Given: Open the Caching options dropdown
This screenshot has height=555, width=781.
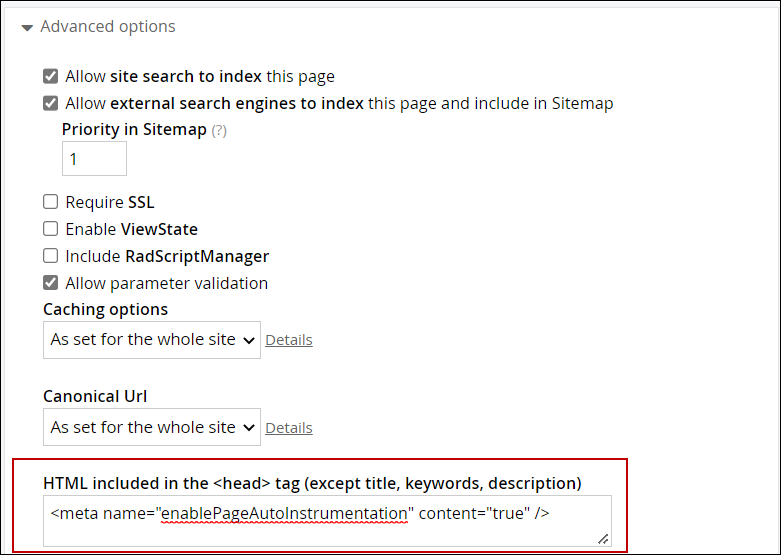Looking at the screenshot, I should tap(151, 340).
